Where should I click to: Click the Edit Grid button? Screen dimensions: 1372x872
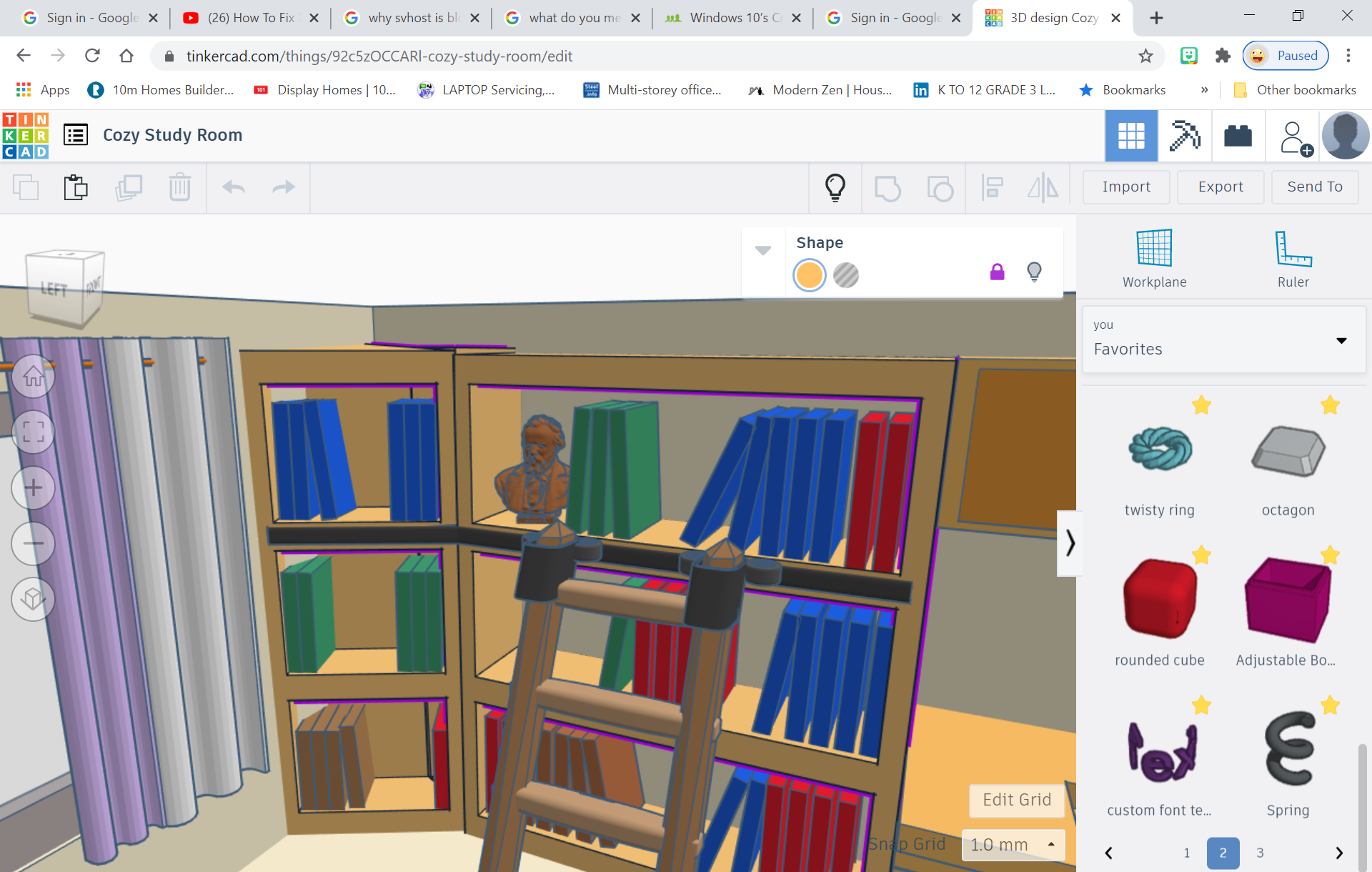1016,801
